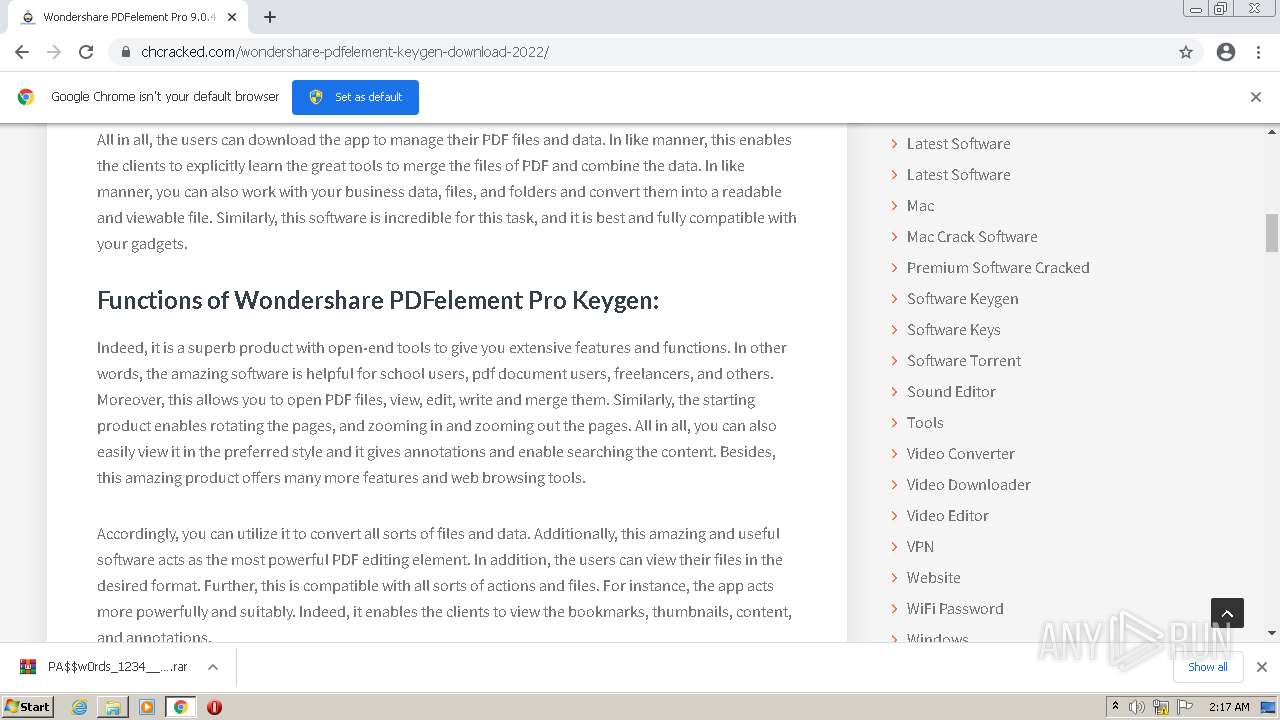Open the Software Keys category
Image resolution: width=1280 pixels, height=720 pixels.
point(953,330)
